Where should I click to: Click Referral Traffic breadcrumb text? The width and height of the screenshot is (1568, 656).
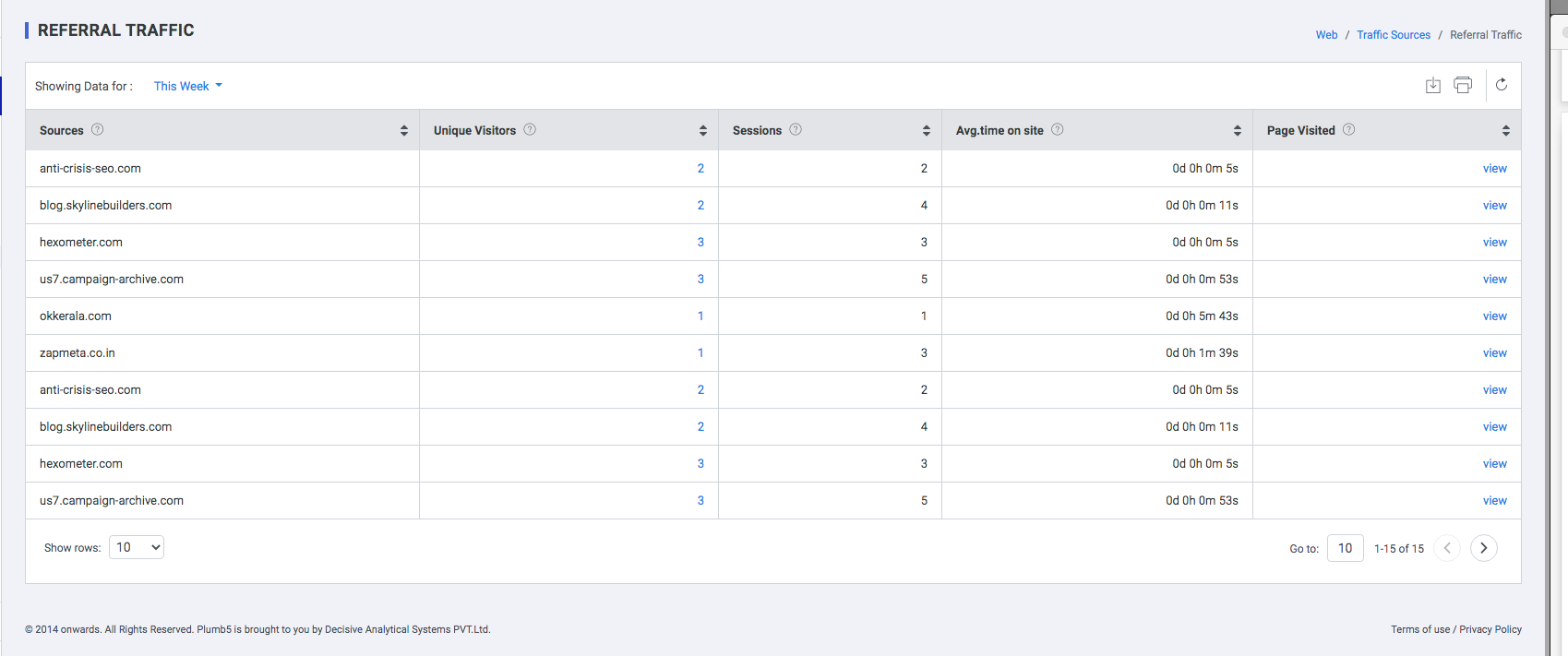(x=1486, y=35)
